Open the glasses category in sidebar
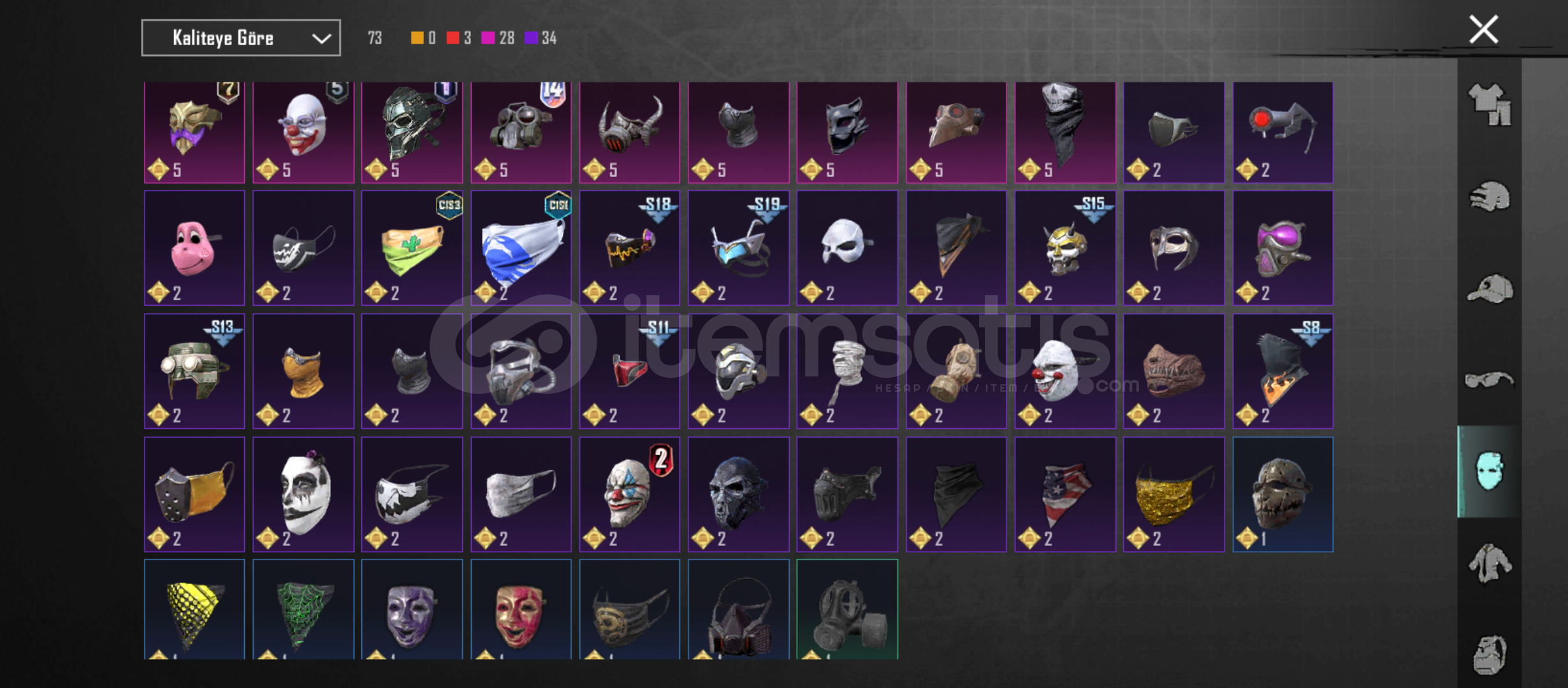The image size is (1568, 688). (1490, 380)
